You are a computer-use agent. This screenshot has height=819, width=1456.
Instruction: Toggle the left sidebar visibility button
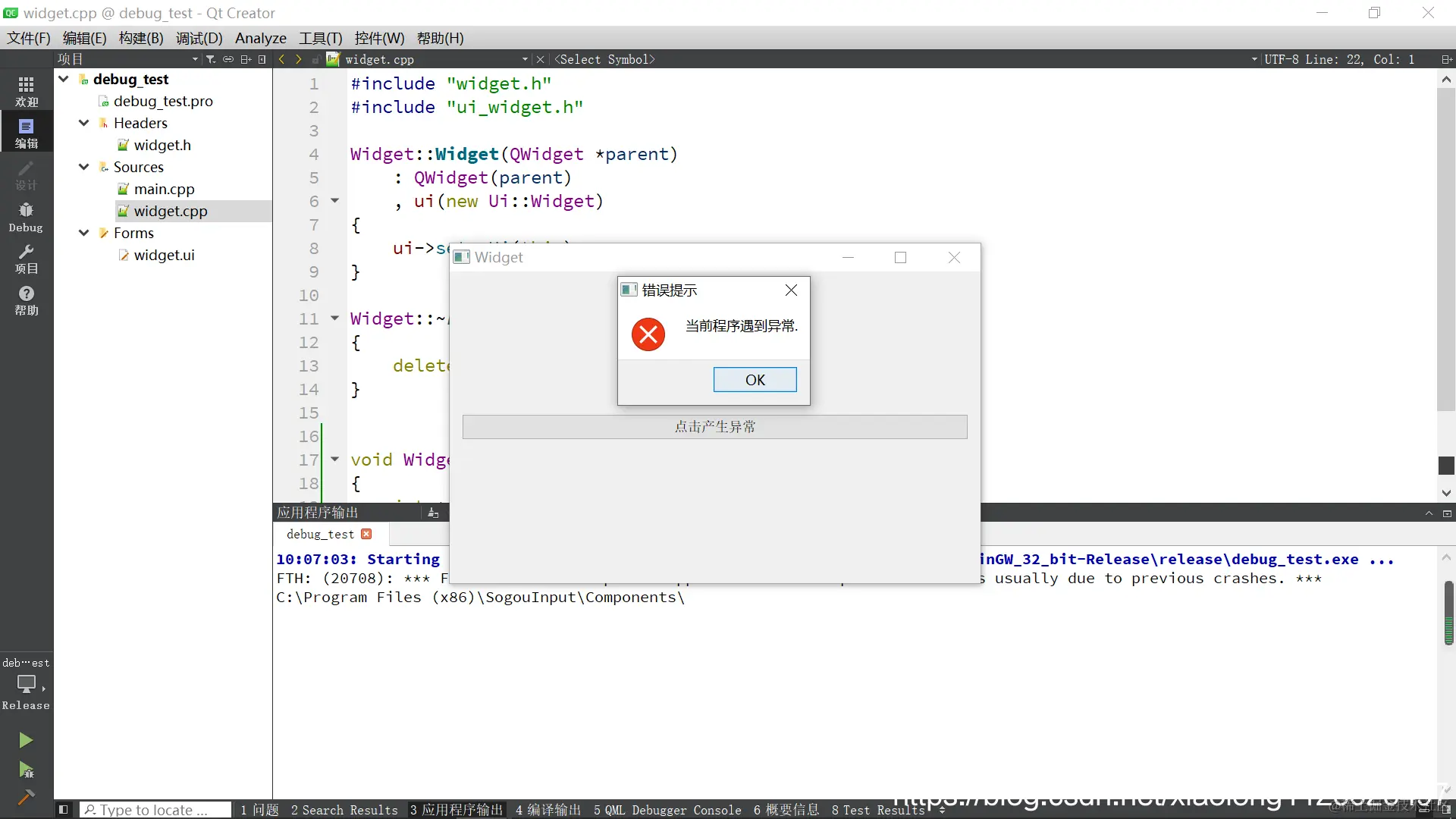(x=64, y=809)
